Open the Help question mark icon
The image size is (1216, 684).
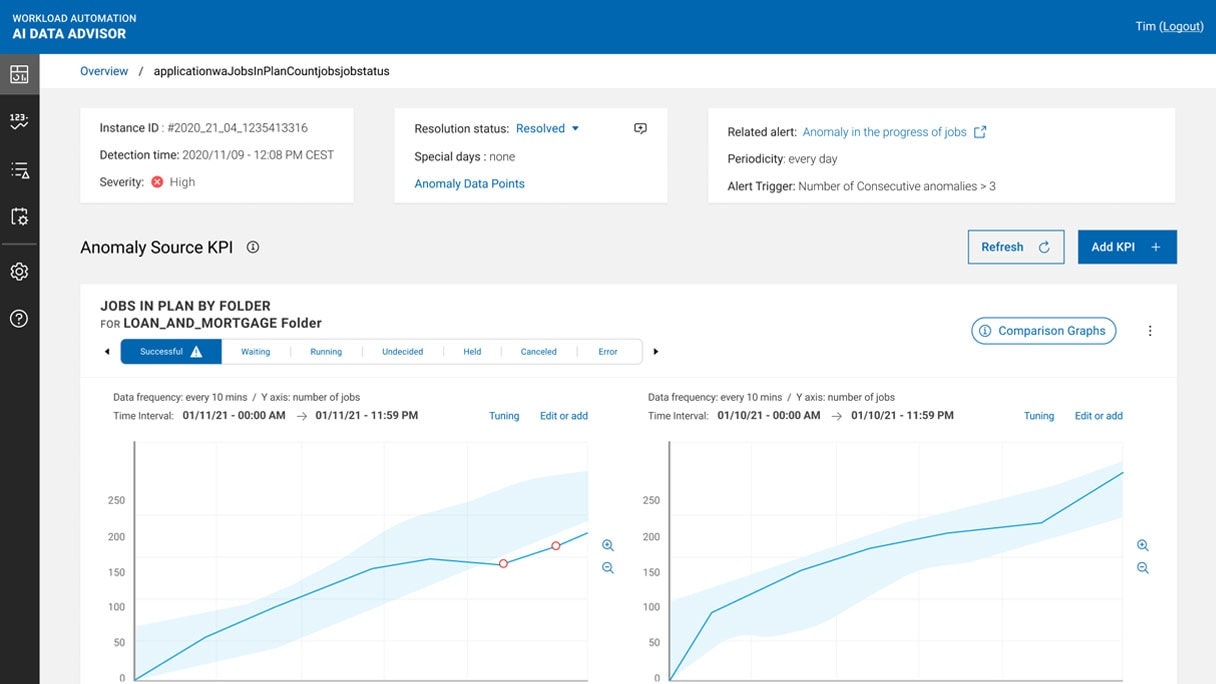[19, 318]
